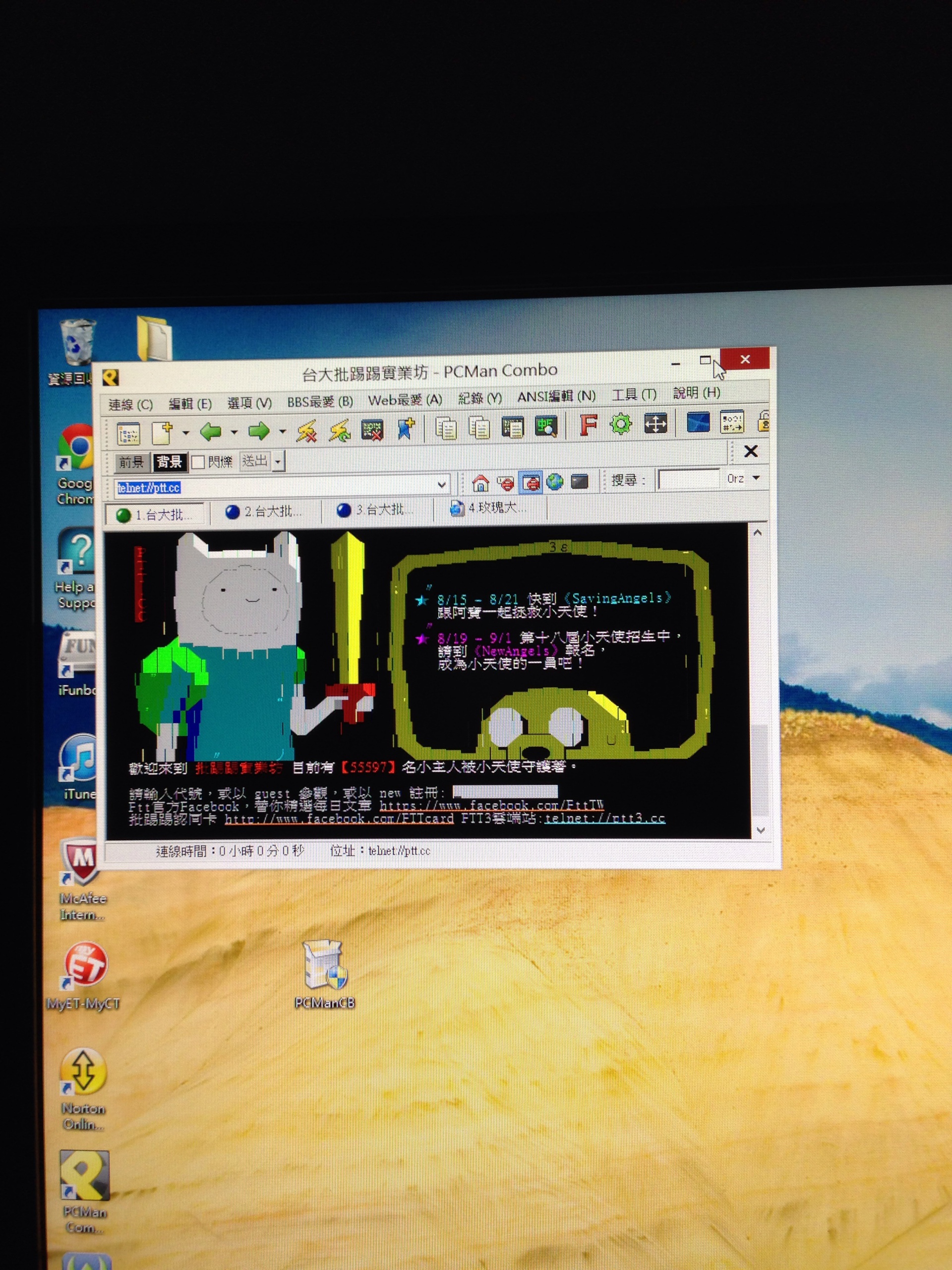Open the facebook.com/PTTcard link
Viewport: 952px width, 1270px height.
(x=339, y=819)
